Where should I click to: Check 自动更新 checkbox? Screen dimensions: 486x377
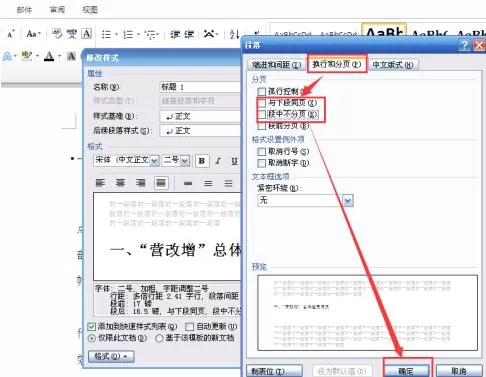click(189, 326)
